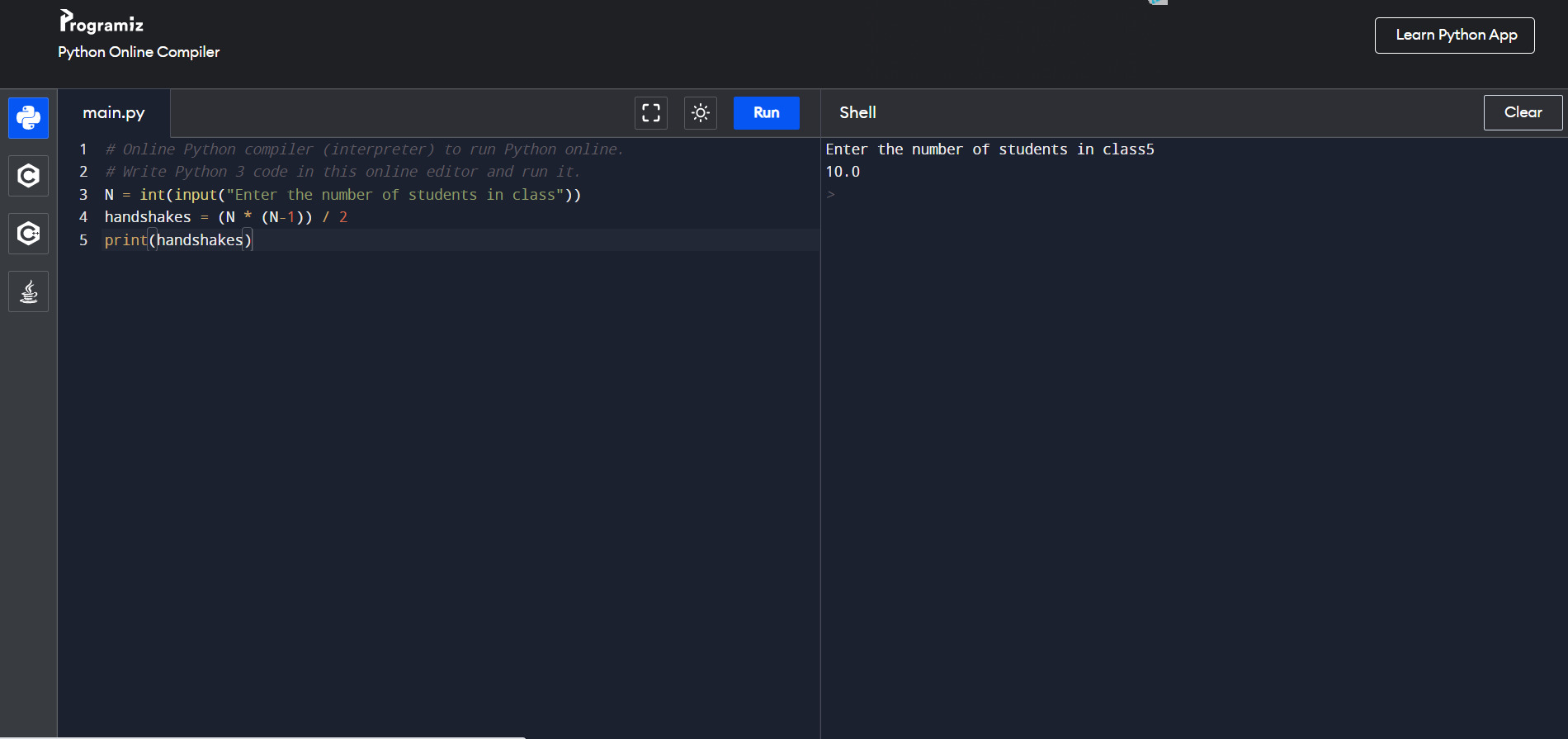
Task: Choose the Java compiler icon
Action: click(28, 291)
